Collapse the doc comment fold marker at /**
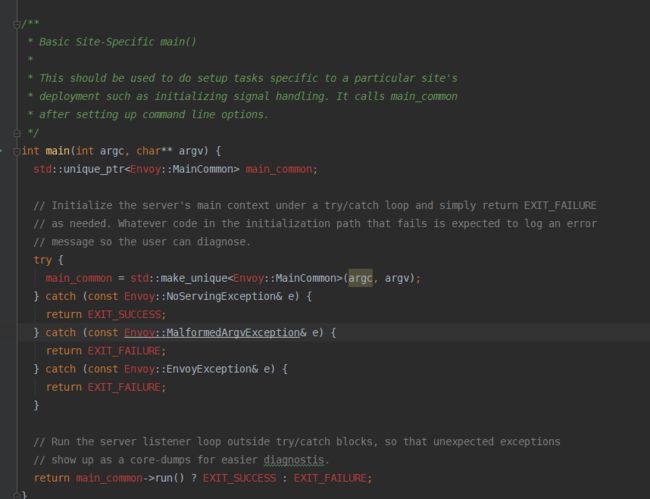The width and height of the screenshot is (650, 499). coord(16,24)
